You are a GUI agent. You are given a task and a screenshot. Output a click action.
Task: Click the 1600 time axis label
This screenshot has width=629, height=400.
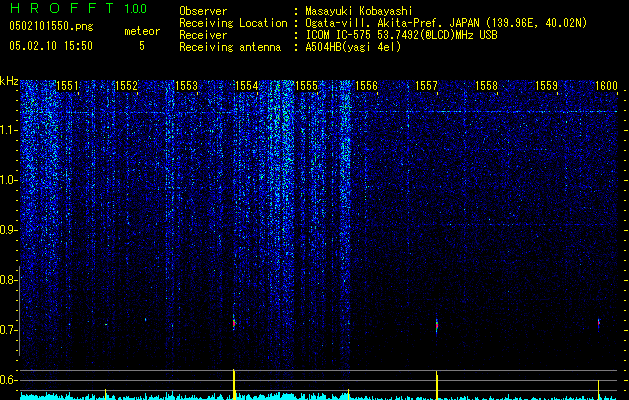tap(606, 86)
